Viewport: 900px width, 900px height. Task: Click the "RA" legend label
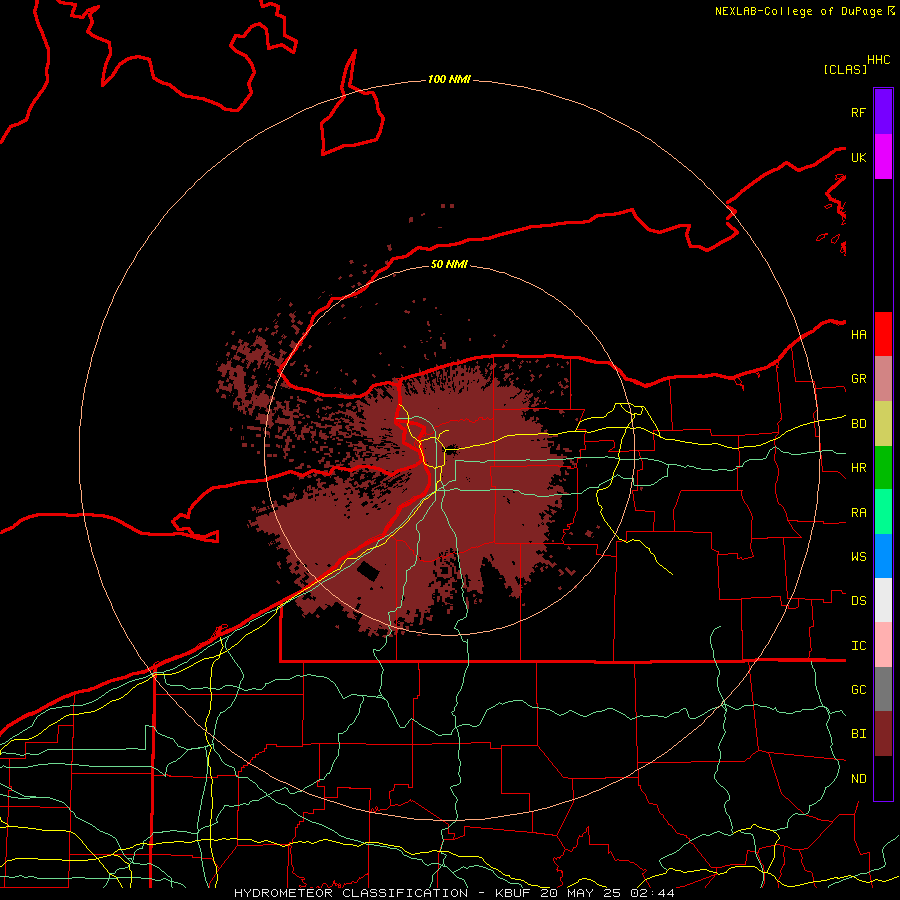[x=859, y=512]
